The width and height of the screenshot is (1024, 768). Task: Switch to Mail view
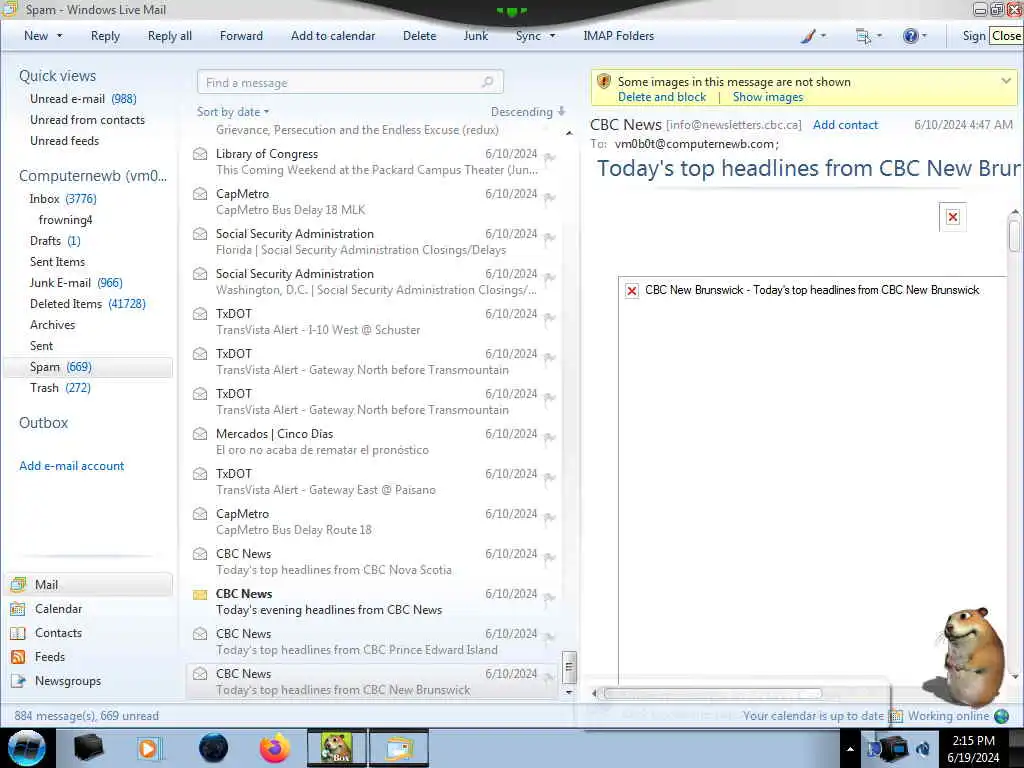point(90,584)
